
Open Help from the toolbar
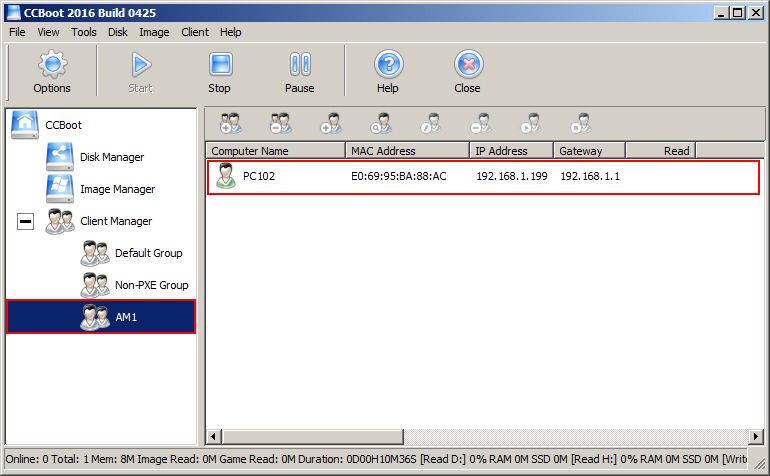[388, 72]
